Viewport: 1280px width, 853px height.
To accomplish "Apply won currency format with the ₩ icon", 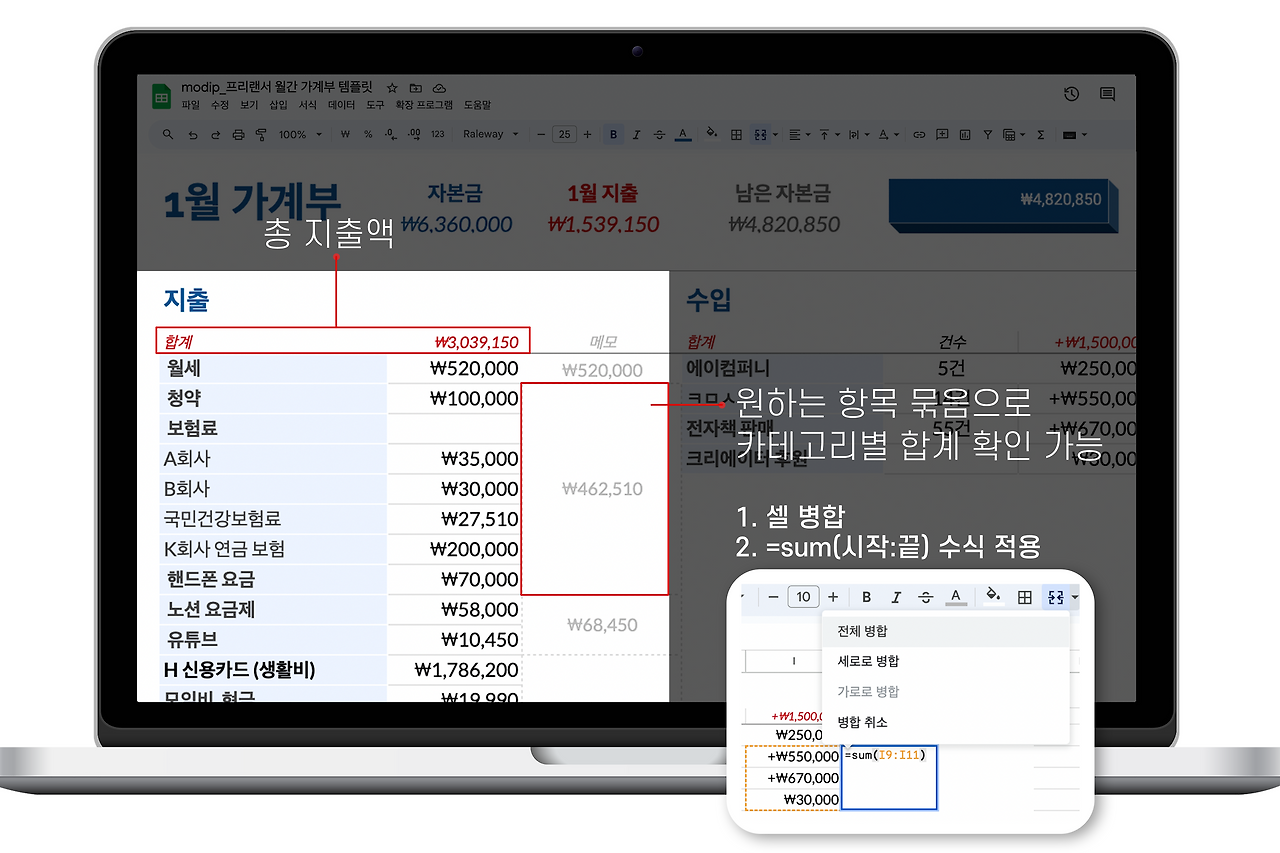I will pos(345,134).
